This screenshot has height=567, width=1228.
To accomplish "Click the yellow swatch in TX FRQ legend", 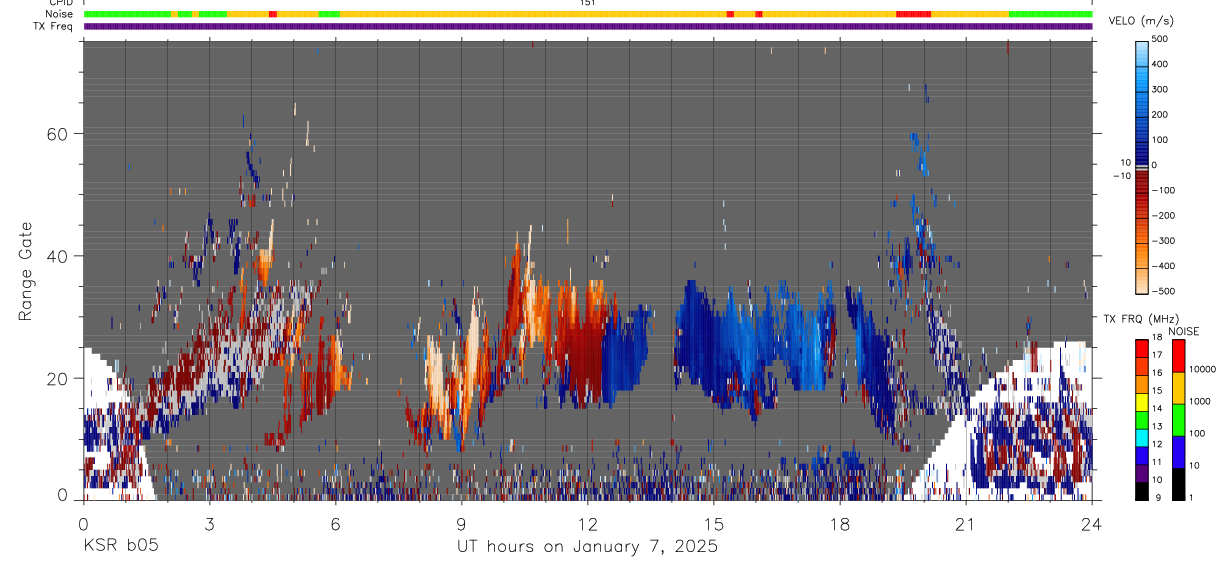I will 1141,402.
